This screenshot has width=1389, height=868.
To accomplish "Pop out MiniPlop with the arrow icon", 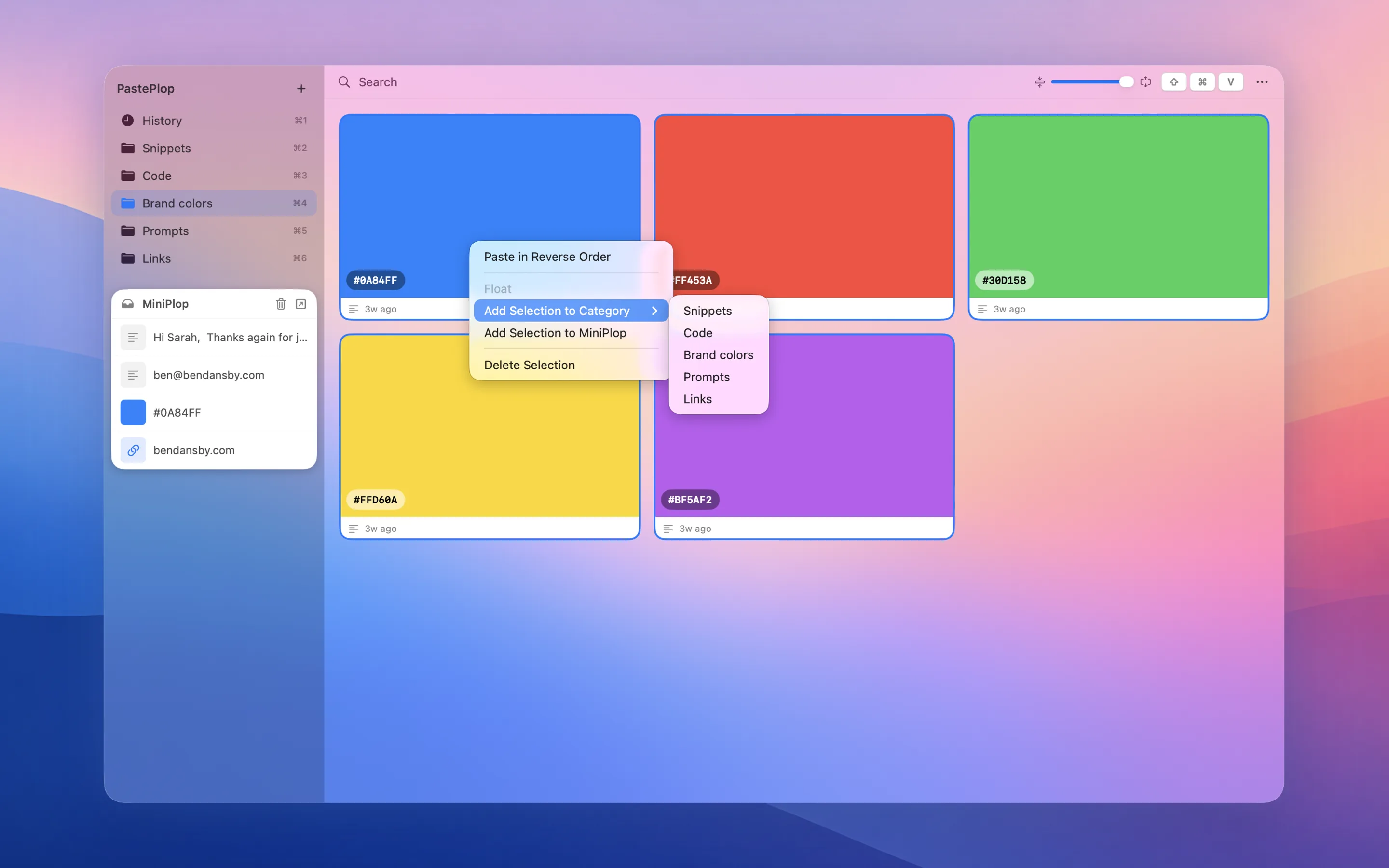I will pos(301,304).
